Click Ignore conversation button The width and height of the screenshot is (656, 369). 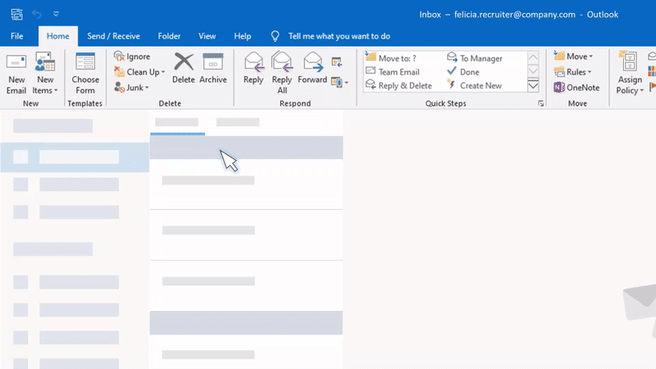tap(132, 56)
